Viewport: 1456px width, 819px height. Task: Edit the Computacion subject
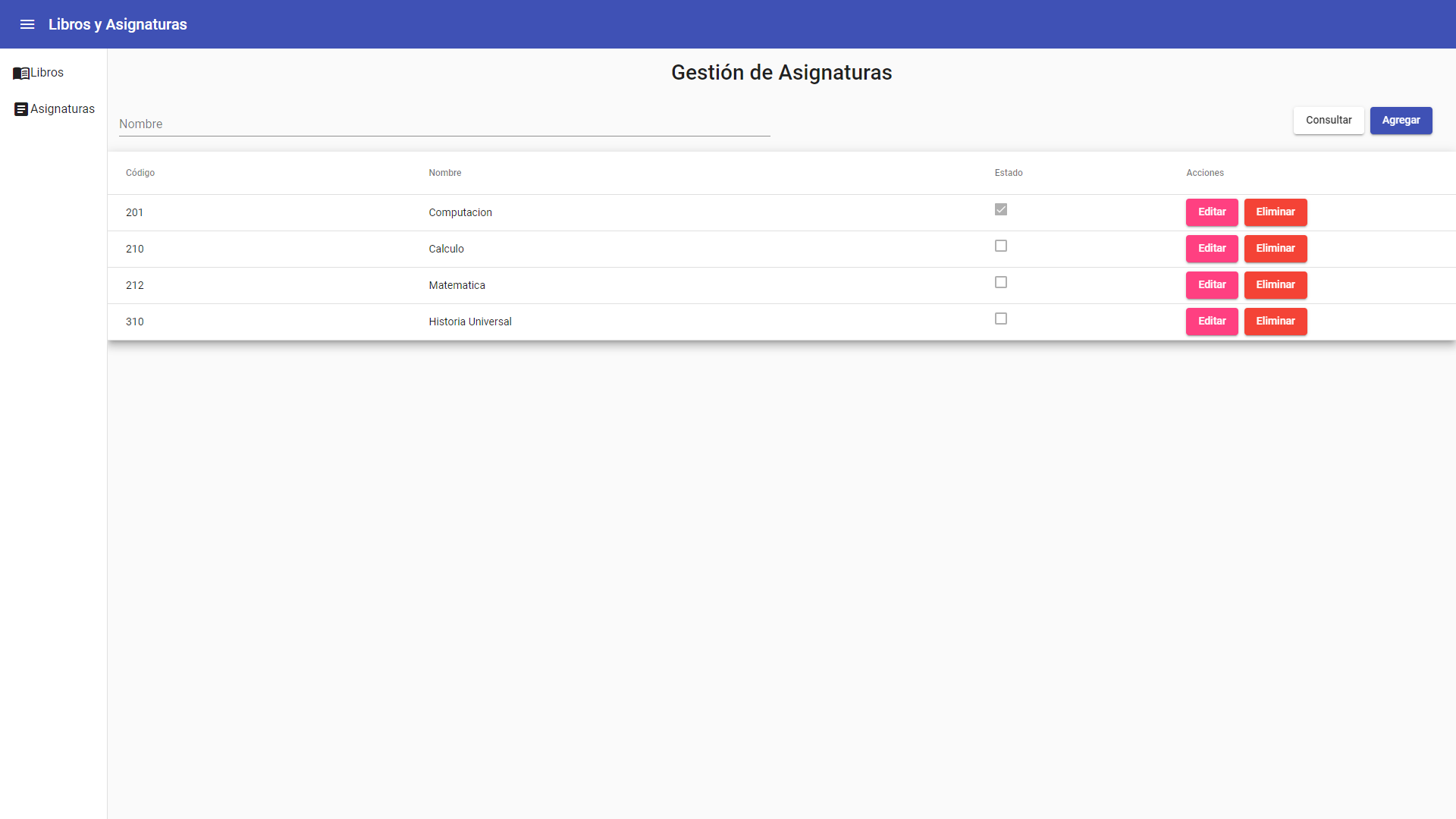[1212, 212]
